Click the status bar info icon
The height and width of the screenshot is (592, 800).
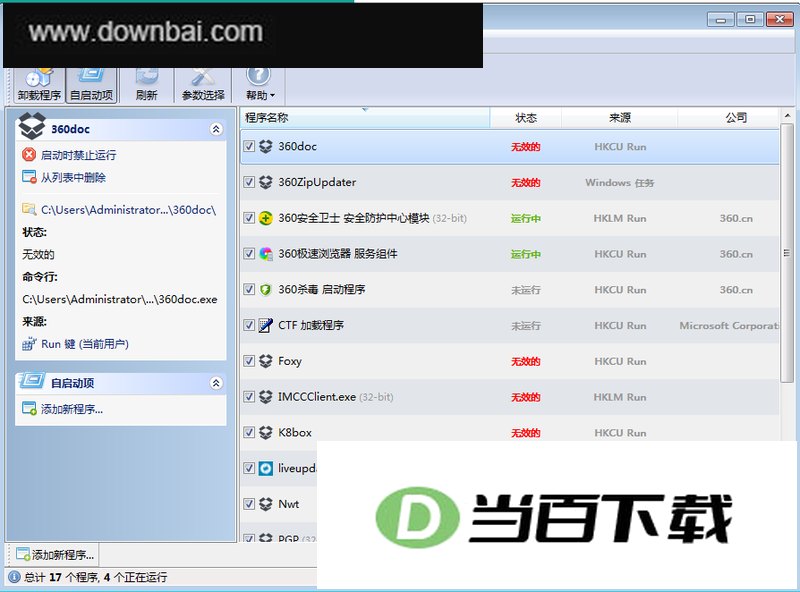pyautogui.click(x=14, y=577)
